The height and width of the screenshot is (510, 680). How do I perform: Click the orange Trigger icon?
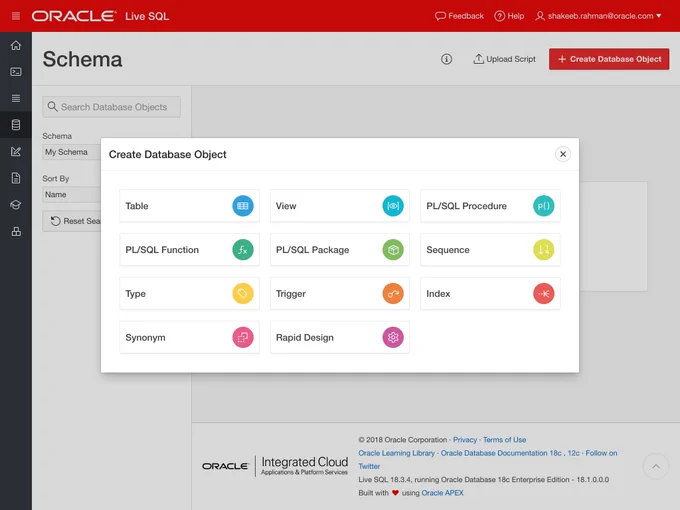tap(393, 294)
